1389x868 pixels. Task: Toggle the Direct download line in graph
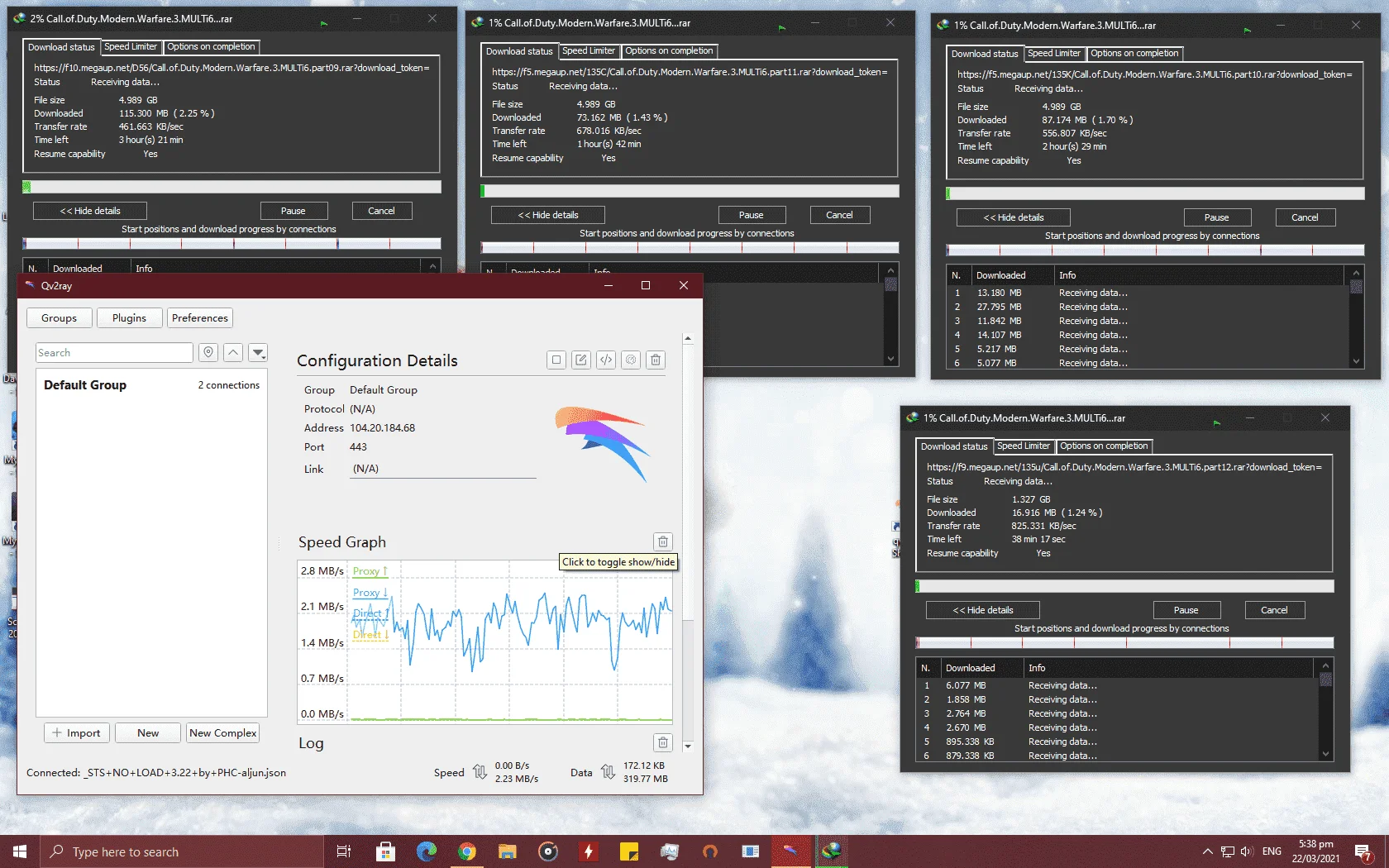(370, 635)
